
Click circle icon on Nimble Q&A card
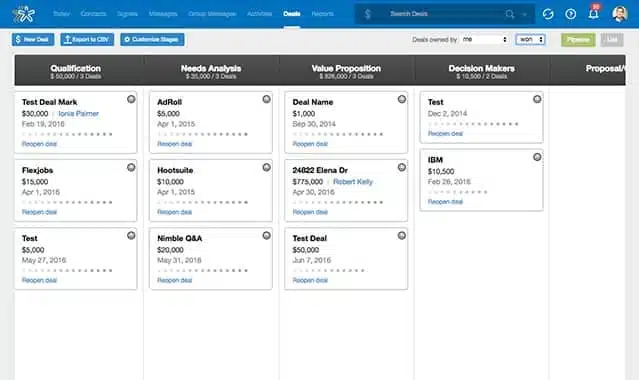point(266,235)
